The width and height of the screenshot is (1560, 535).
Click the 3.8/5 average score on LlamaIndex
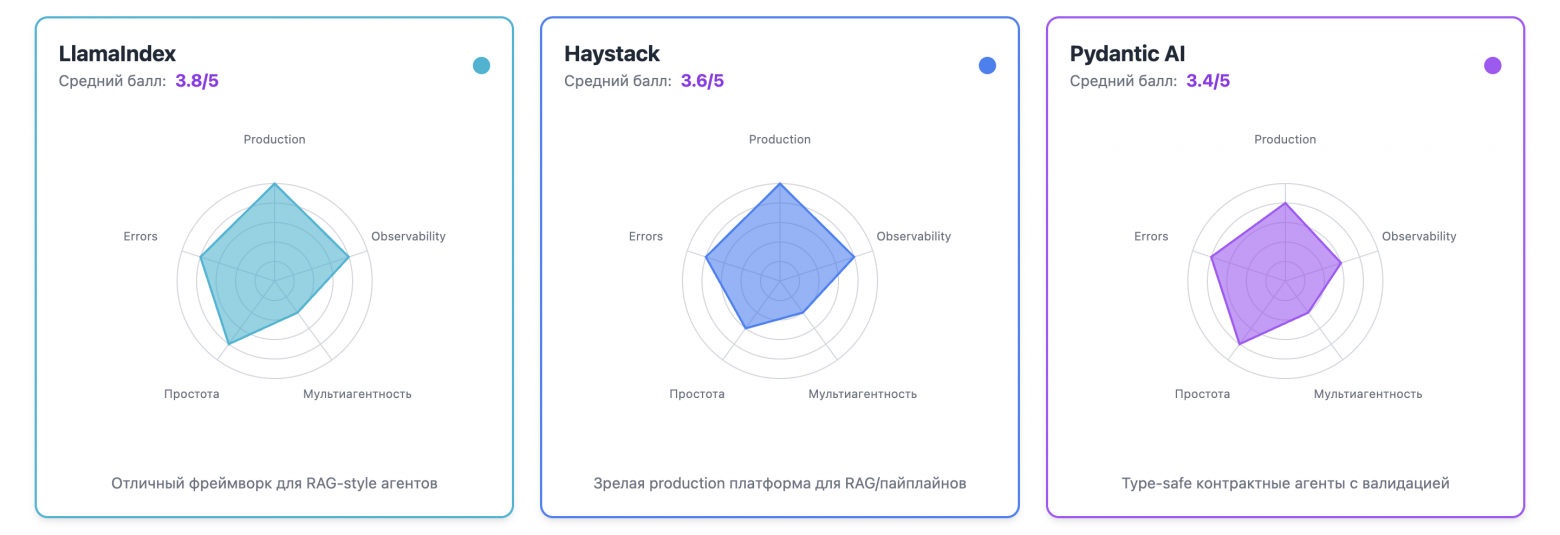197,81
